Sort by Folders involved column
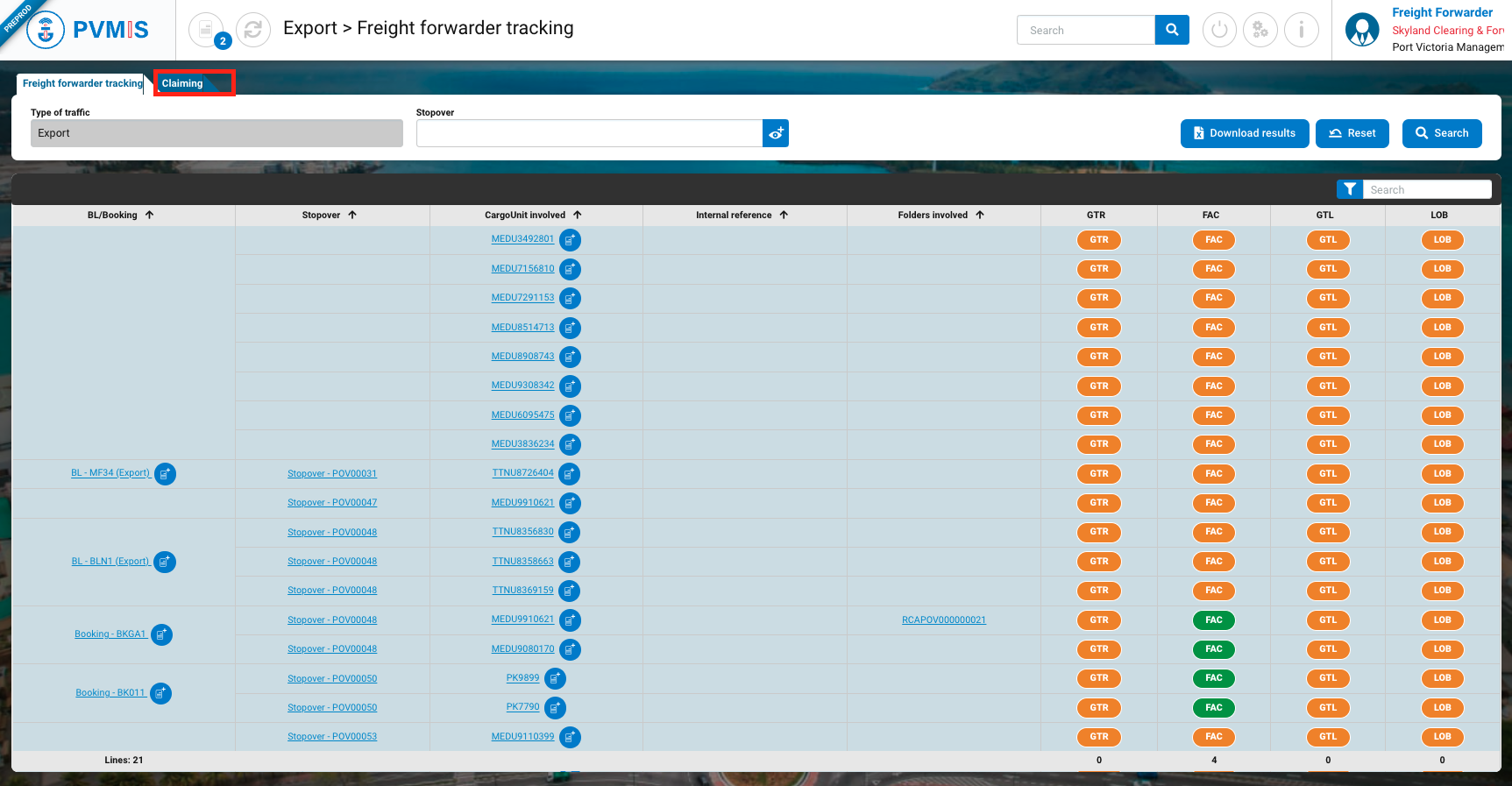Screen dimensions: 1512x786 click(x=980, y=215)
